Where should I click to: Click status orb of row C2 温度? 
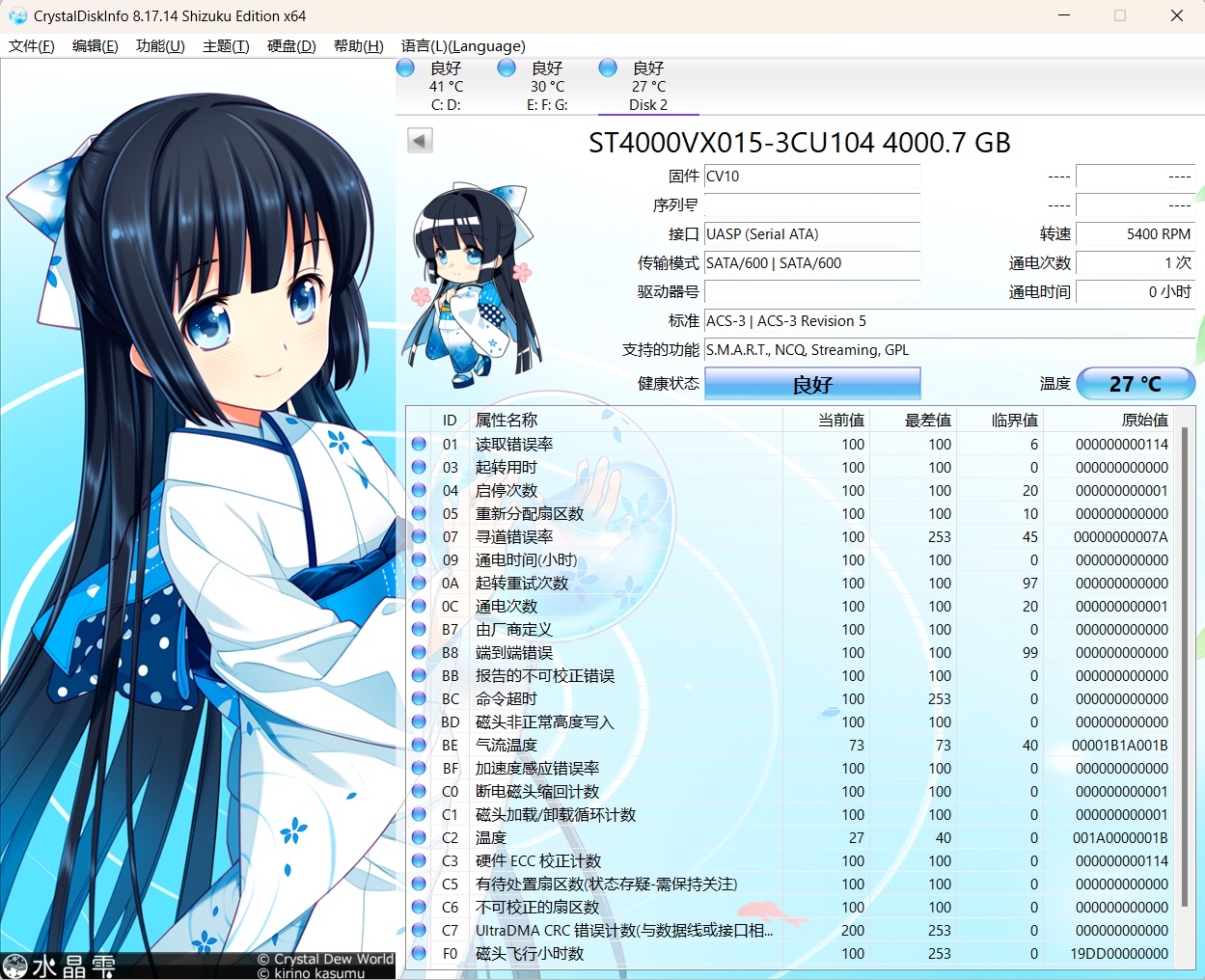[x=419, y=837]
